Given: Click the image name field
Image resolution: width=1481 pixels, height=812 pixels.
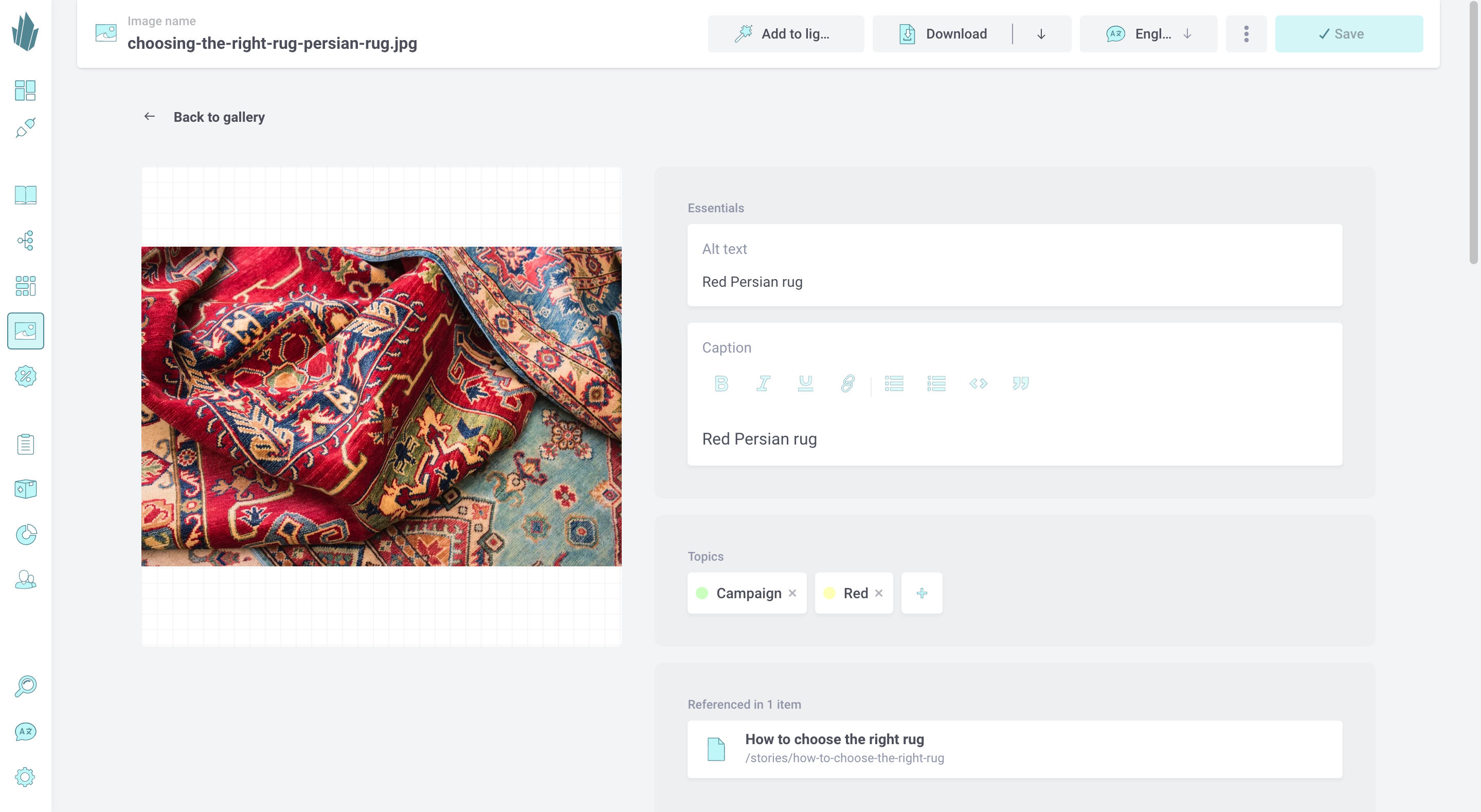Looking at the screenshot, I should 272,43.
